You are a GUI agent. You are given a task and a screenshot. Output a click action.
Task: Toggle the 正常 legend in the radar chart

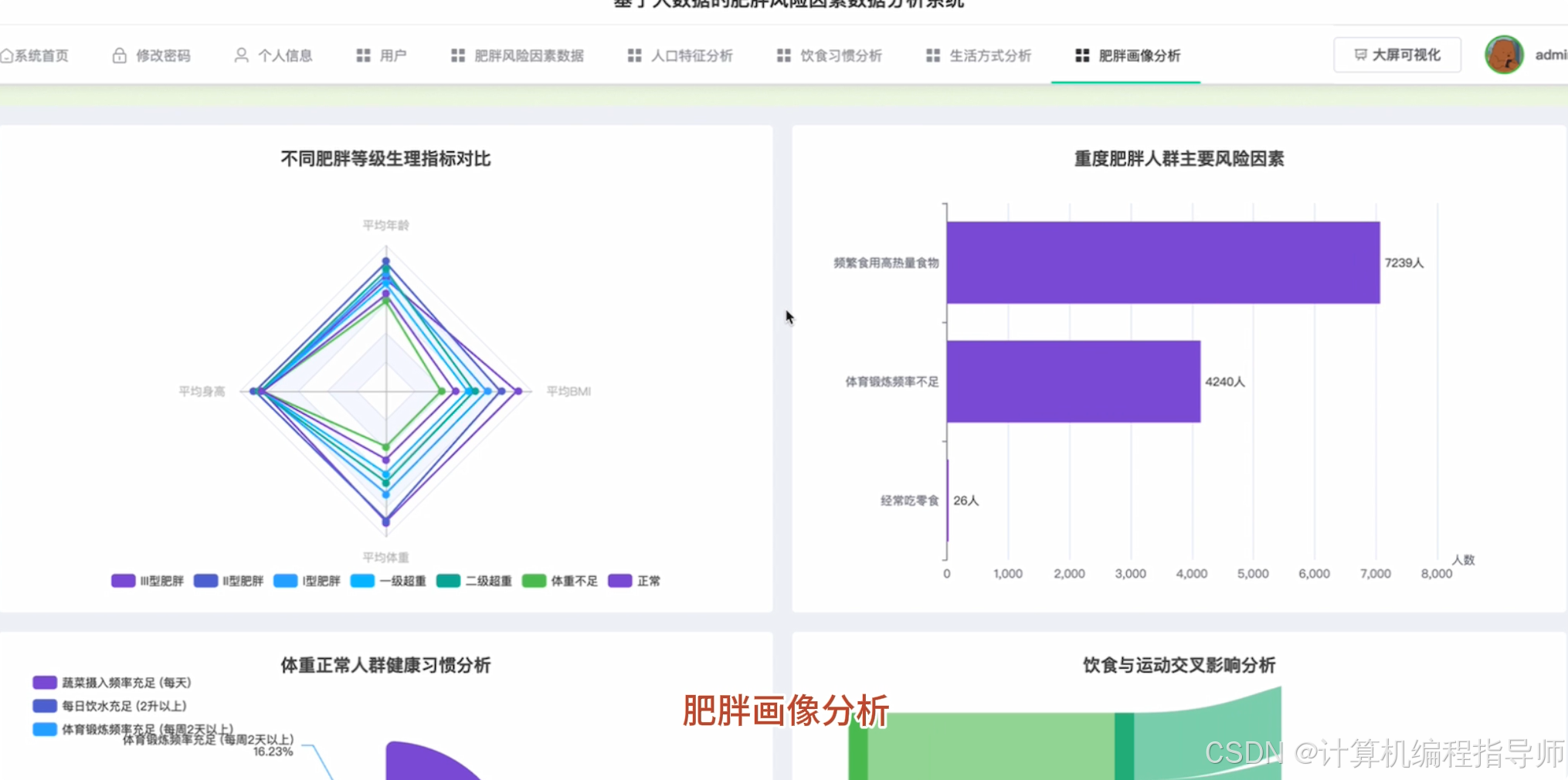click(x=635, y=580)
